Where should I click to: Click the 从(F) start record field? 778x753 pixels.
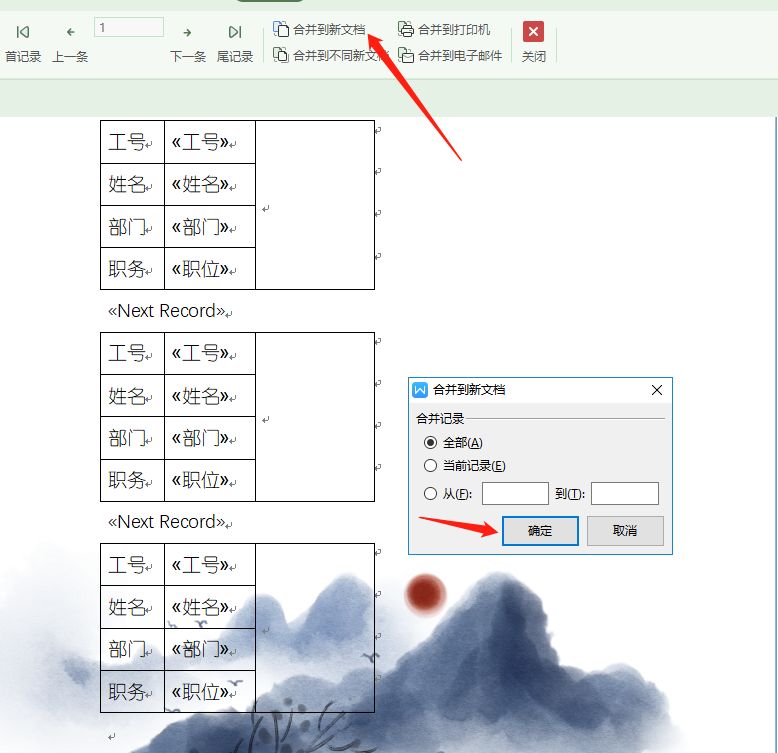(515, 493)
